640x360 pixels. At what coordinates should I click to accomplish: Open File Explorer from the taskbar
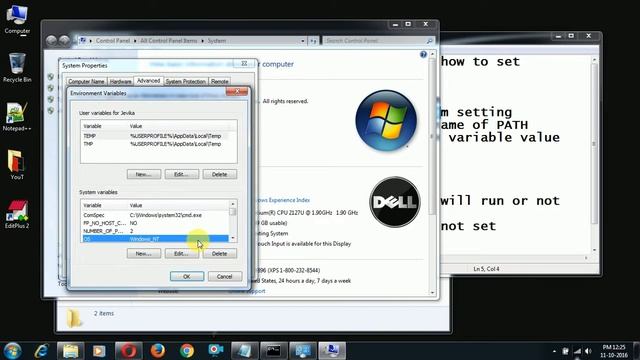tap(70, 351)
